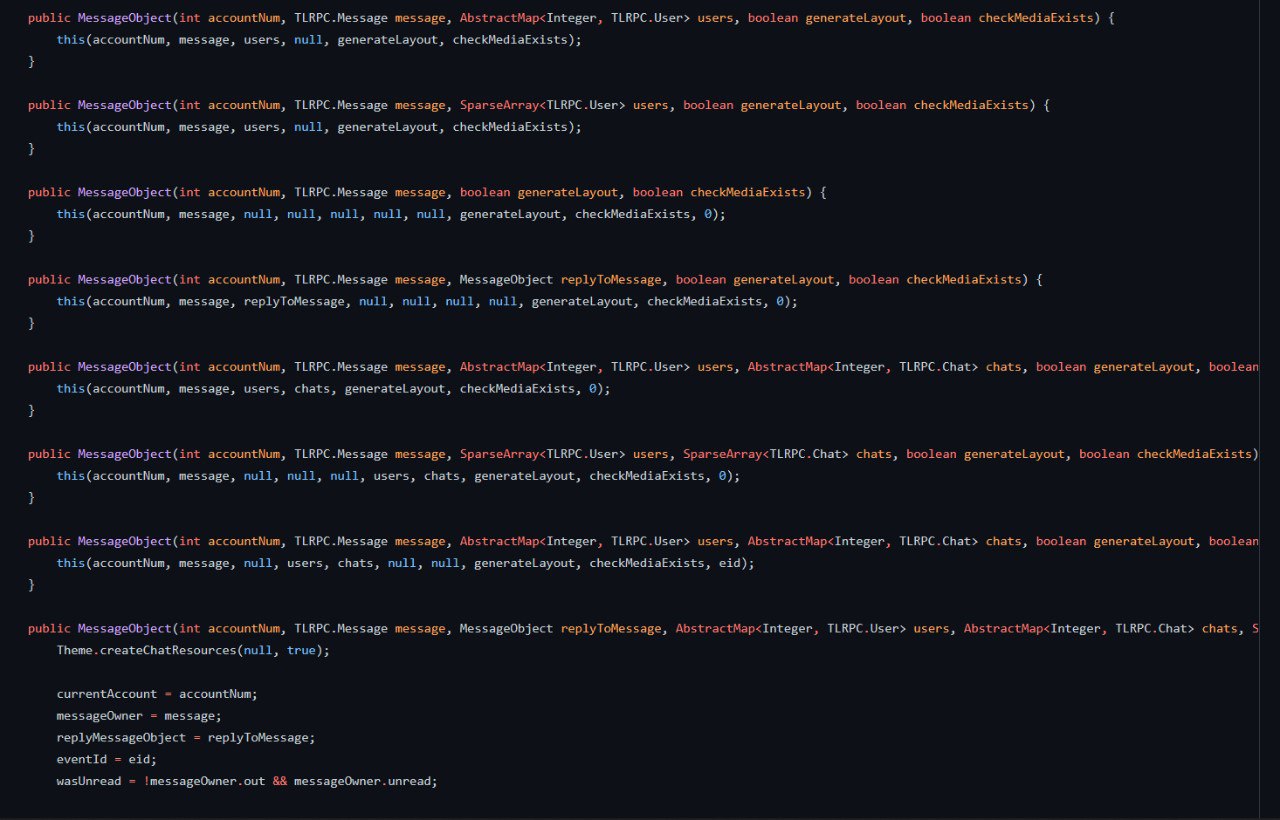Click the this() call with three nulls before users
The image size is (1280, 820).
pos(398,476)
